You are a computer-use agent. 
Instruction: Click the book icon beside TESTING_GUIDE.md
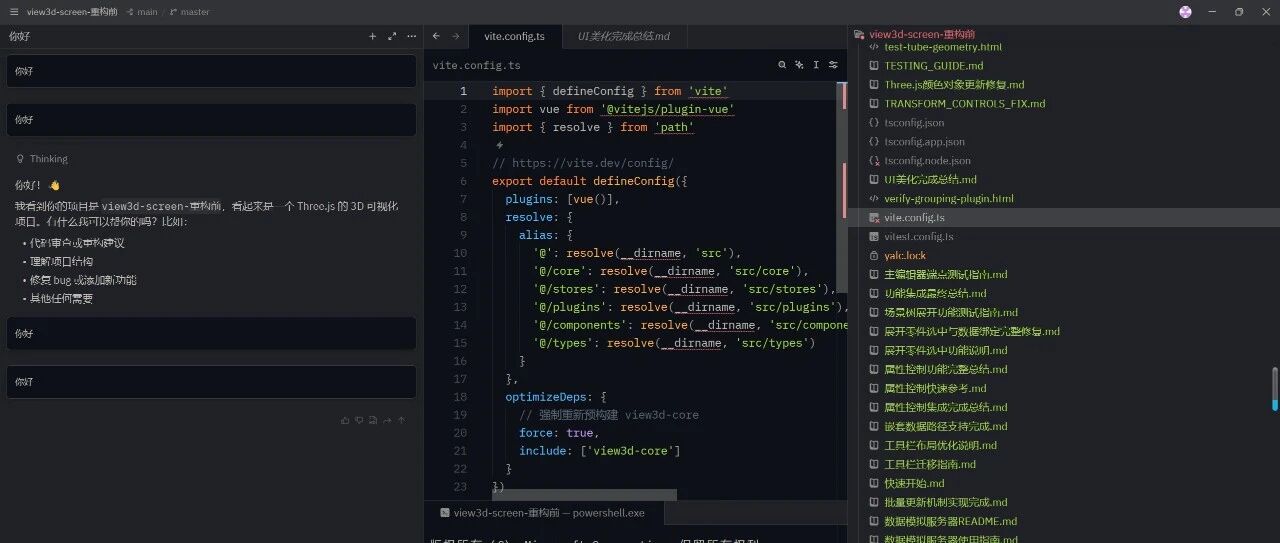[x=874, y=66]
